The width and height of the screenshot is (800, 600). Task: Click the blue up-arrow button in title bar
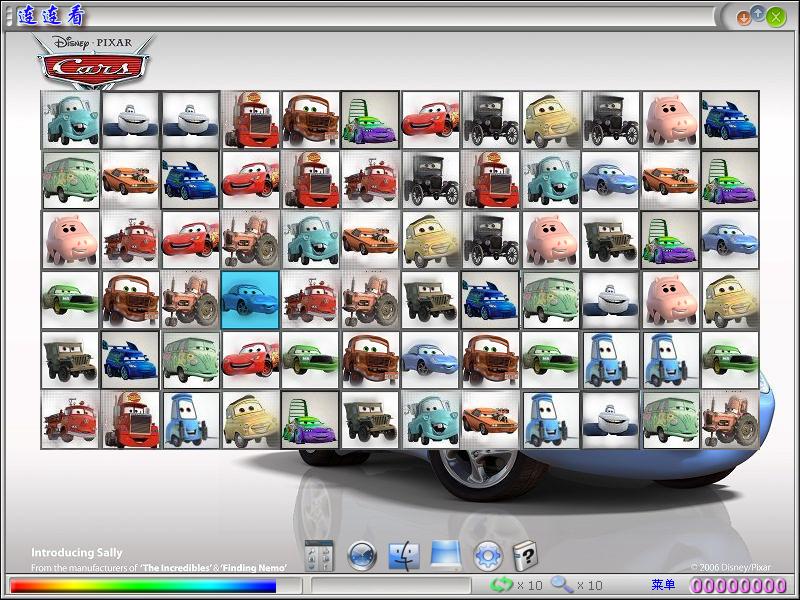tap(758, 14)
